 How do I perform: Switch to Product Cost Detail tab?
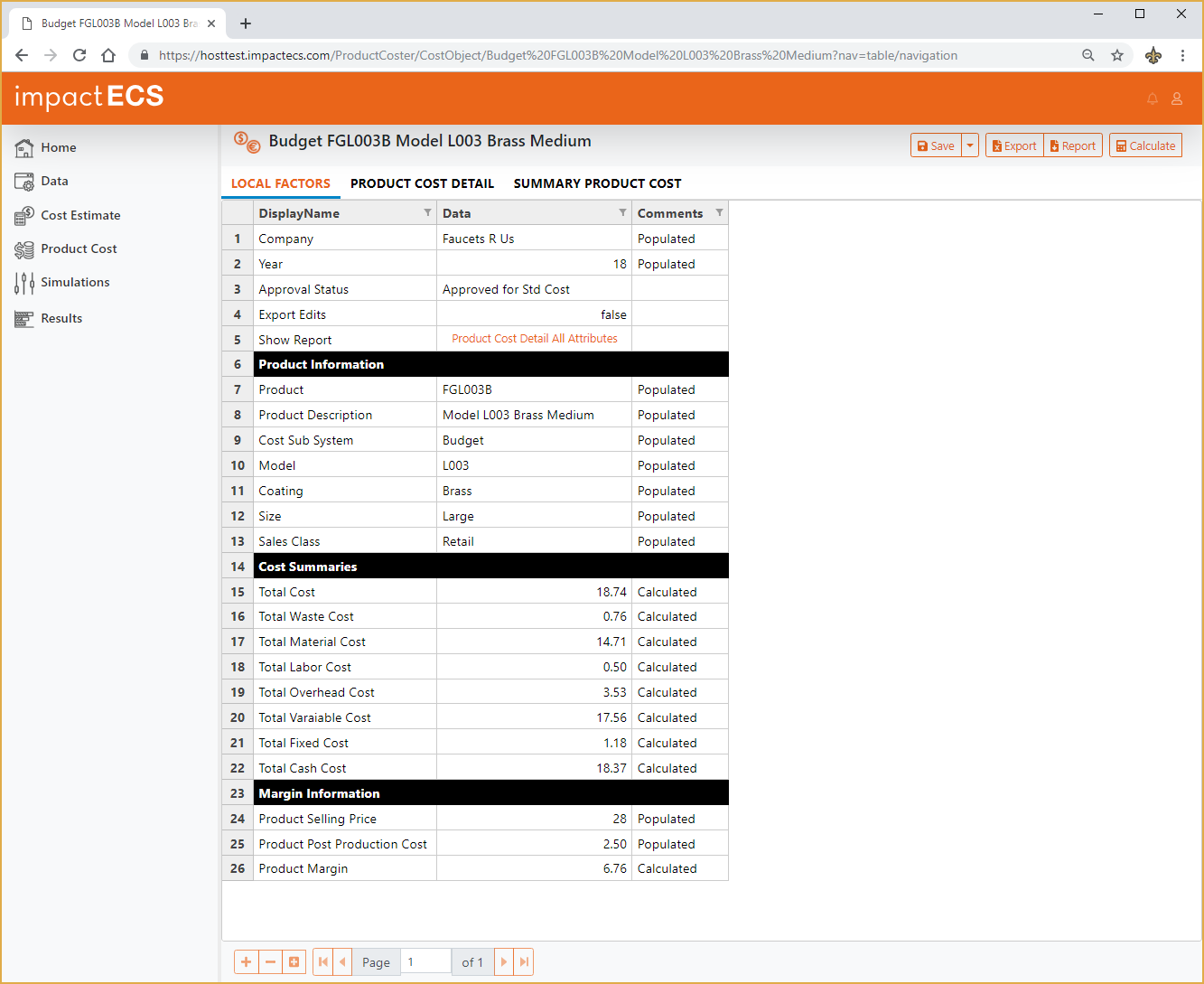422,183
